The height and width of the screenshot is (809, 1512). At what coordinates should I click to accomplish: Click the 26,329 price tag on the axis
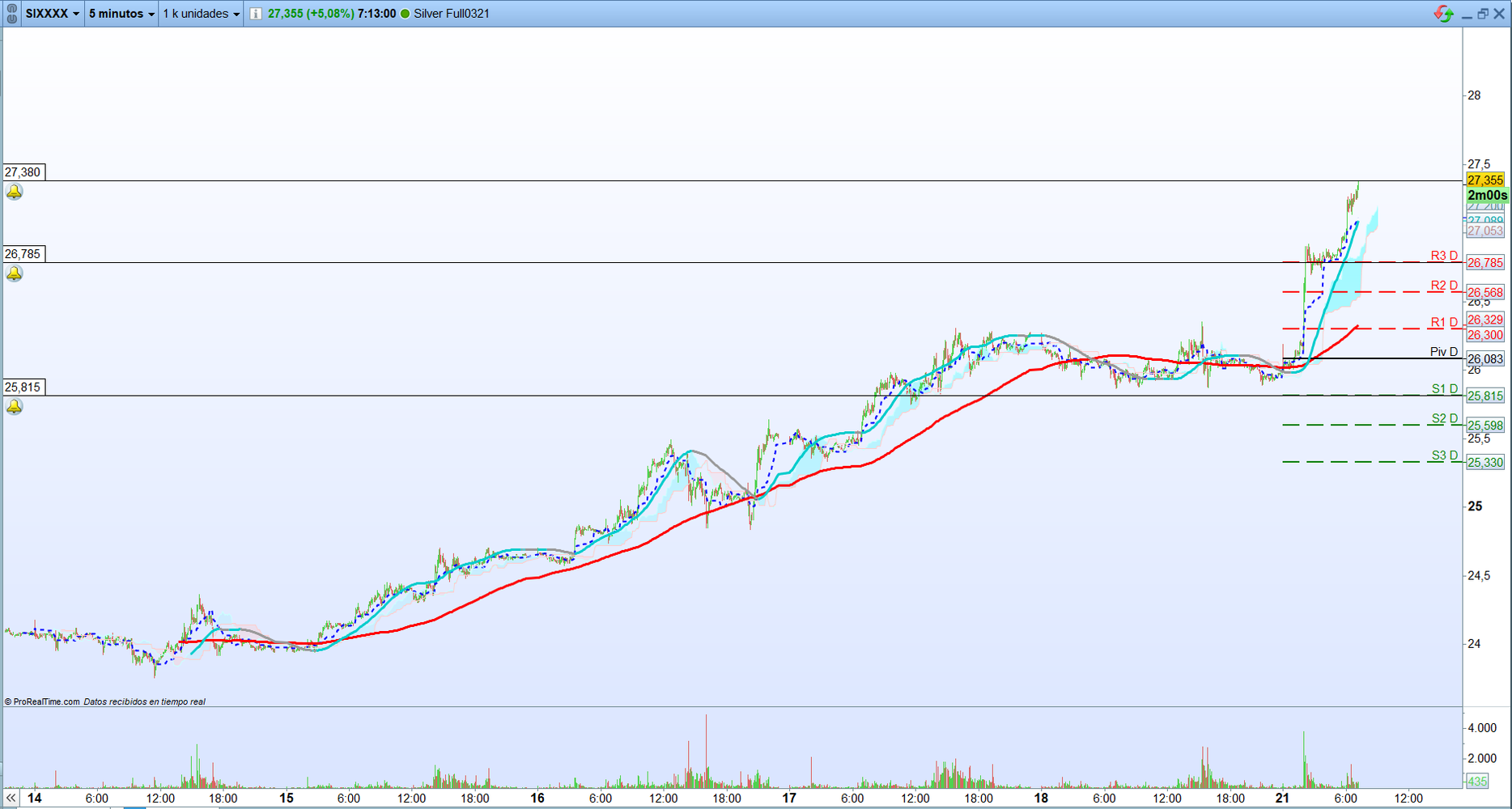coord(1485,320)
